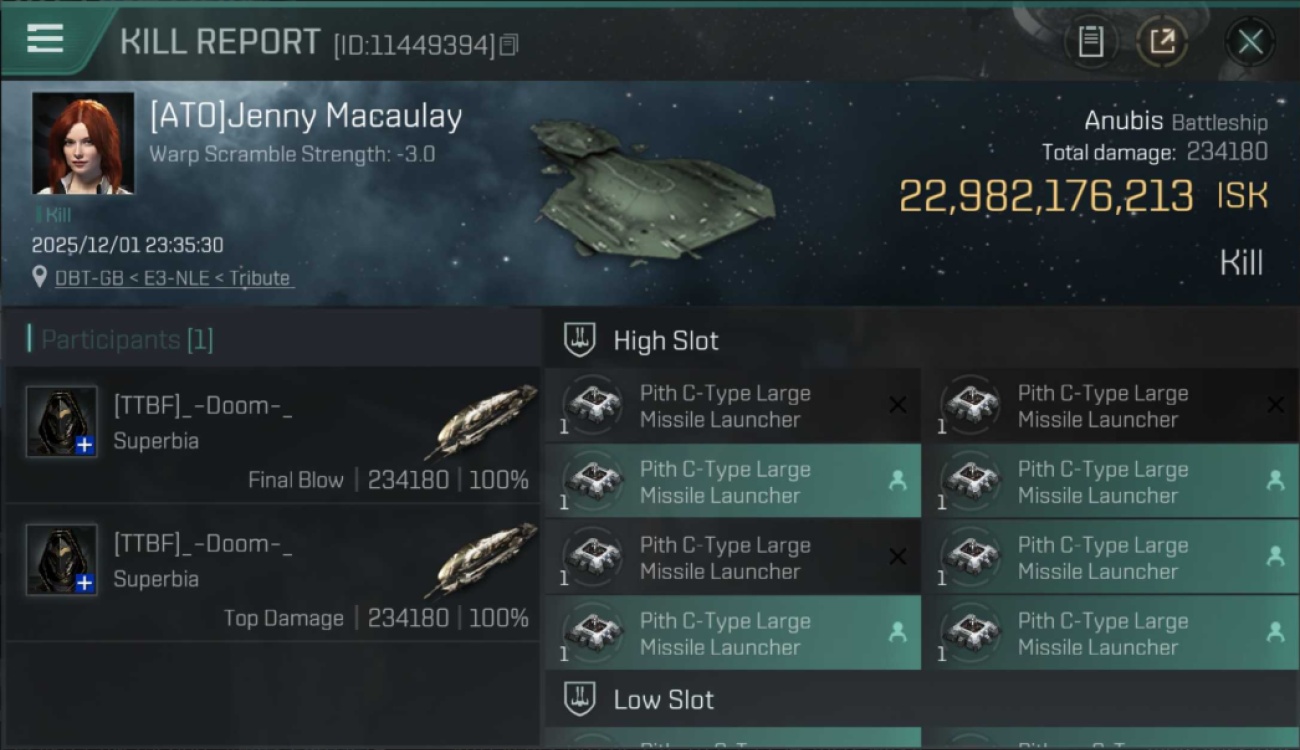
Task: Click the [ATO]Jenny Macaulay name
Action: (x=306, y=117)
